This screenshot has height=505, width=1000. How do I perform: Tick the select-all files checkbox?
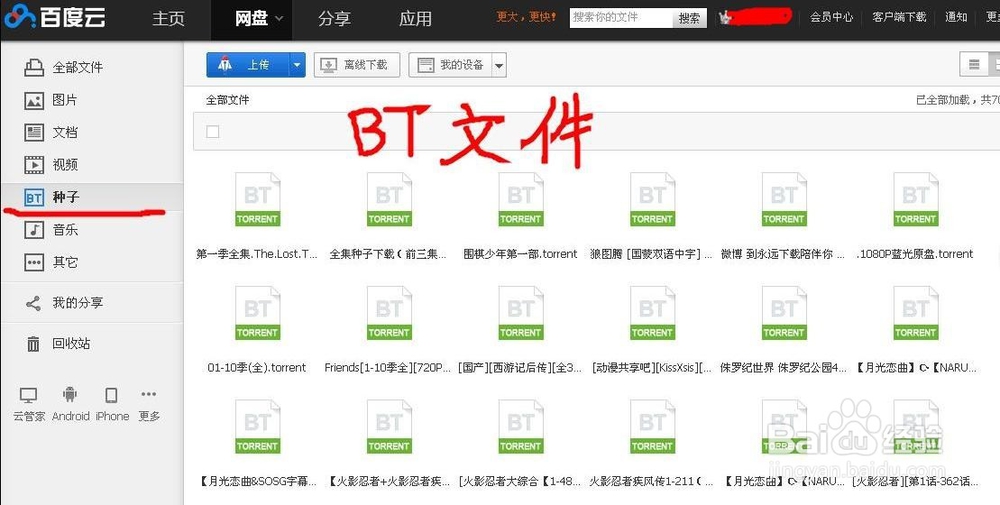click(x=213, y=131)
